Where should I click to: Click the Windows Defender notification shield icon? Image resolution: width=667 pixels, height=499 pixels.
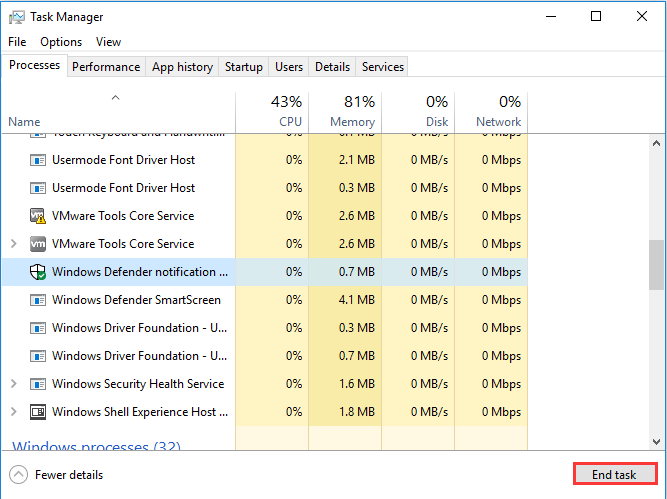coord(38,272)
